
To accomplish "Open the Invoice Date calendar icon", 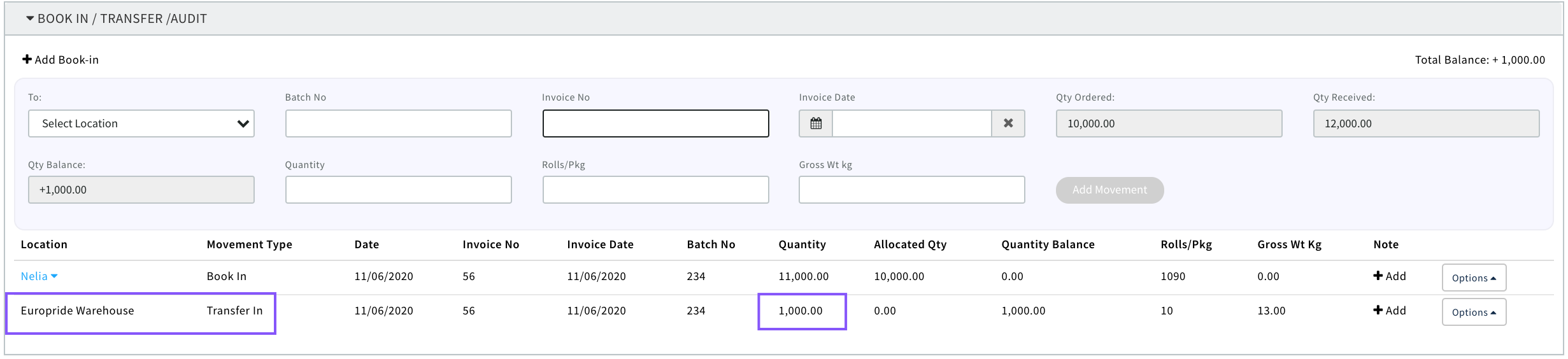I will tap(816, 123).
